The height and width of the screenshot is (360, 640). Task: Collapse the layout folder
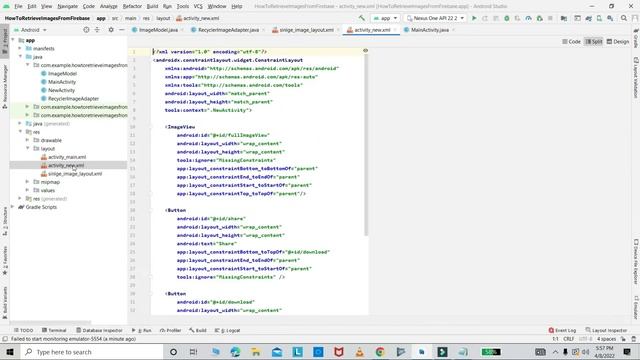[27, 149]
